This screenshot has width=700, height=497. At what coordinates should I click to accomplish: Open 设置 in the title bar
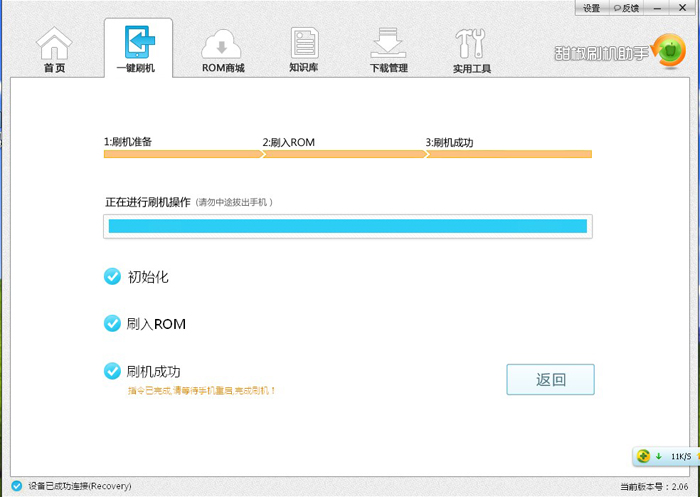[592, 8]
